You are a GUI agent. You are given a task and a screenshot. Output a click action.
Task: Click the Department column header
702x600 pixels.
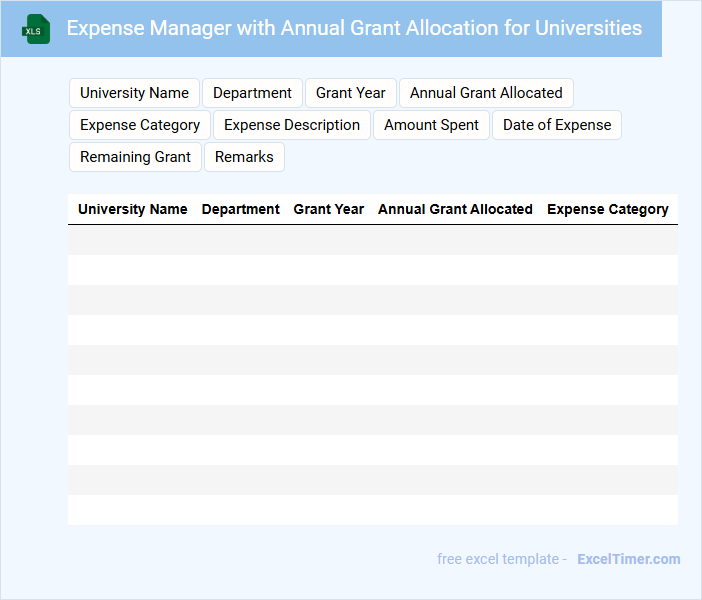241,209
